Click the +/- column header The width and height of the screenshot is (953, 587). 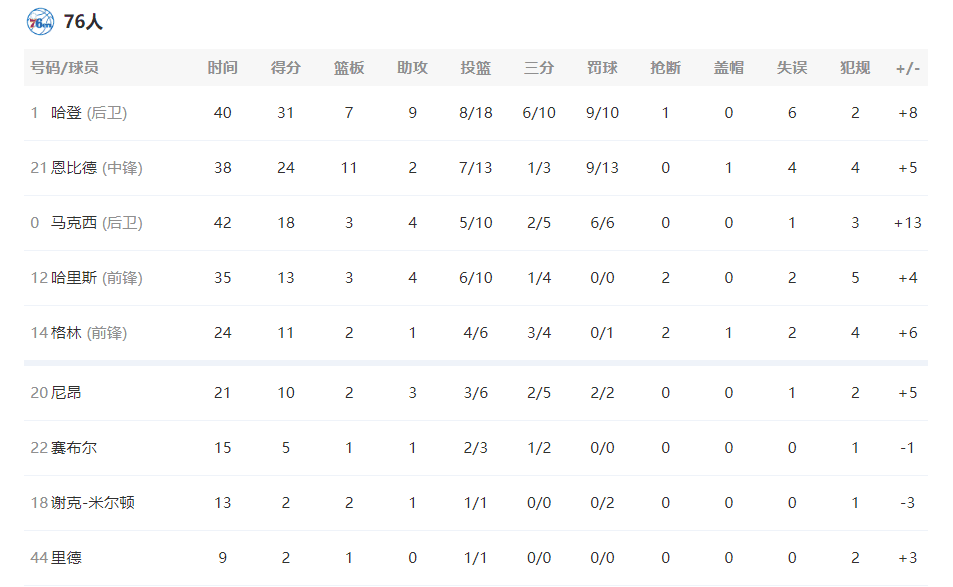907,68
